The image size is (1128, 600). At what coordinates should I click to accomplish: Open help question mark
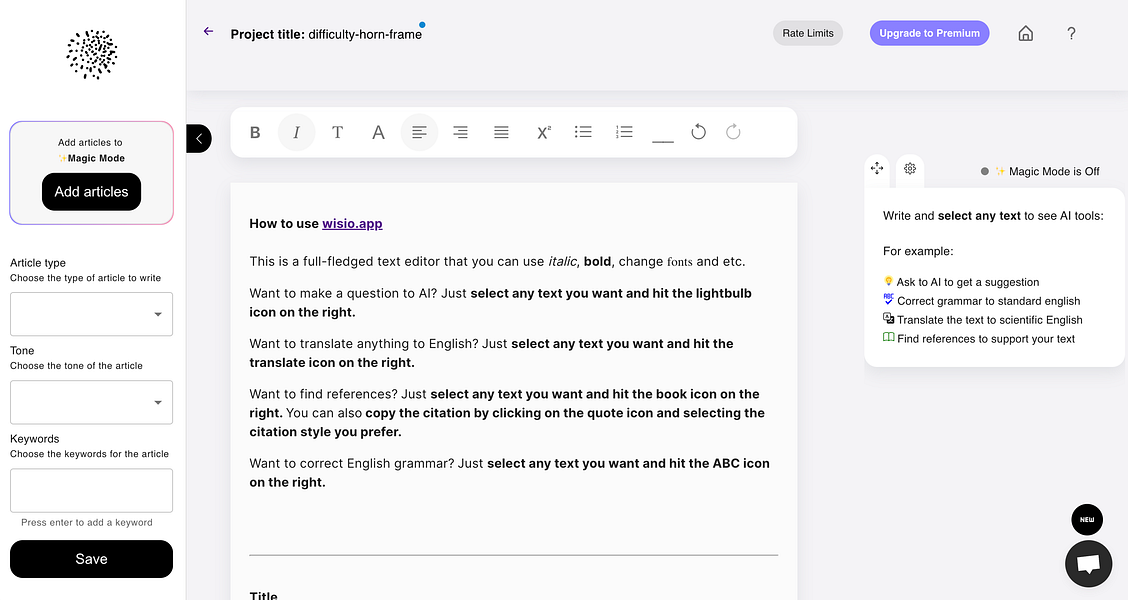(1071, 33)
